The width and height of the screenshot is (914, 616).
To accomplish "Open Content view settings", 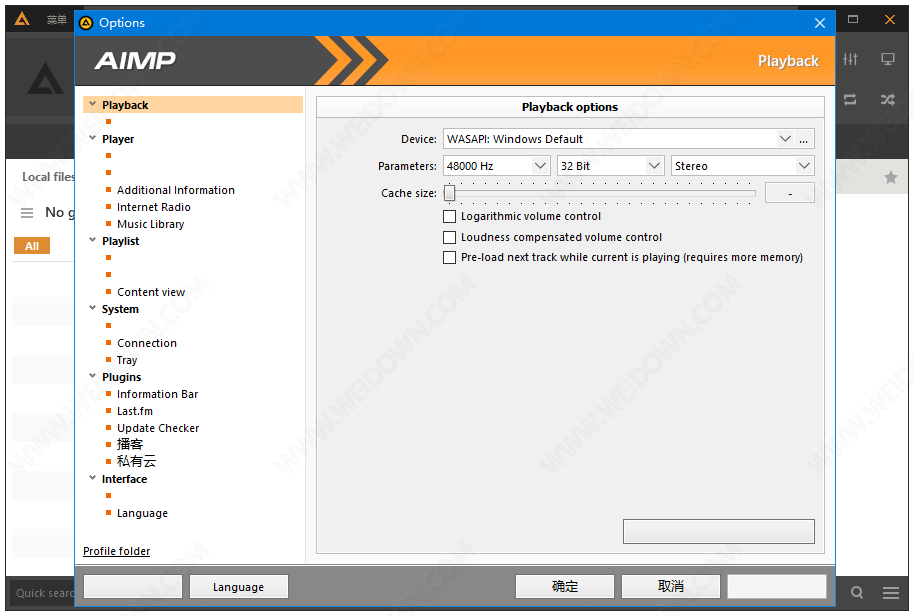I will [151, 292].
